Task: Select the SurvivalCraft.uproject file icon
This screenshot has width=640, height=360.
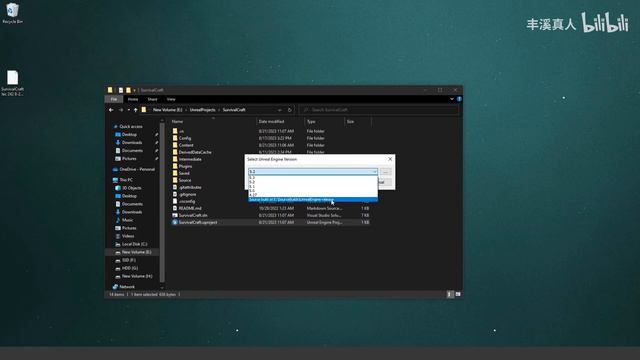Action: pos(175,222)
